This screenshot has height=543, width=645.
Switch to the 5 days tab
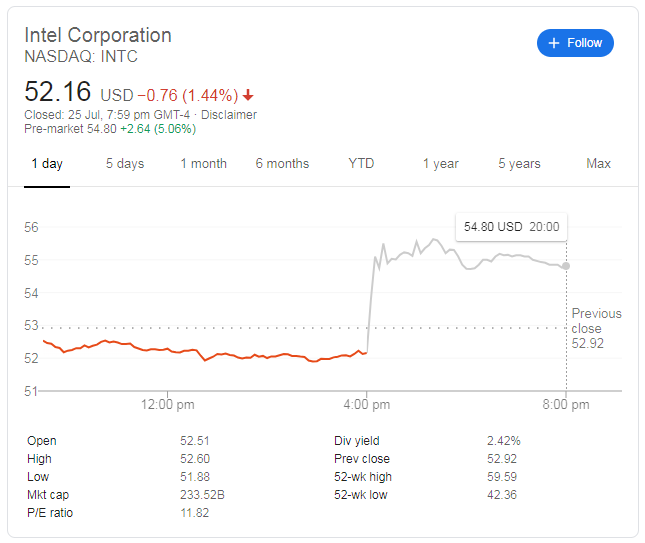point(125,164)
